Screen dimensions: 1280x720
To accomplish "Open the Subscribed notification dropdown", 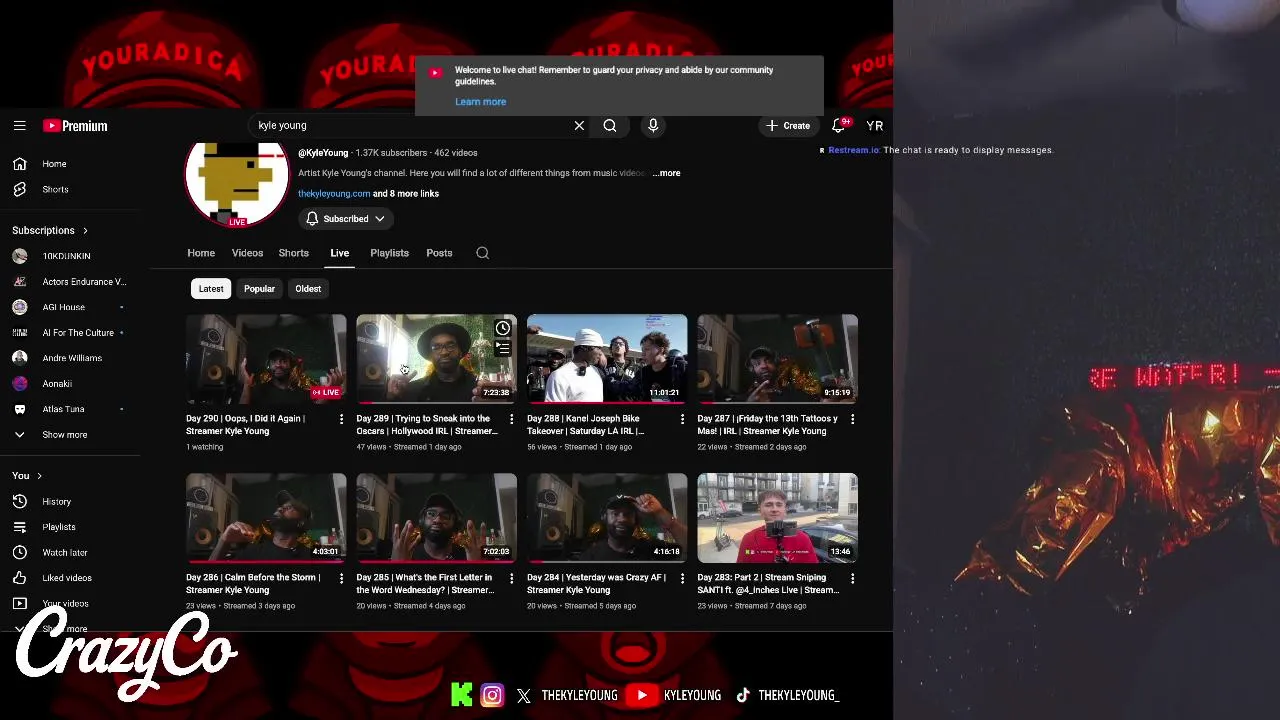I will click(345, 219).
